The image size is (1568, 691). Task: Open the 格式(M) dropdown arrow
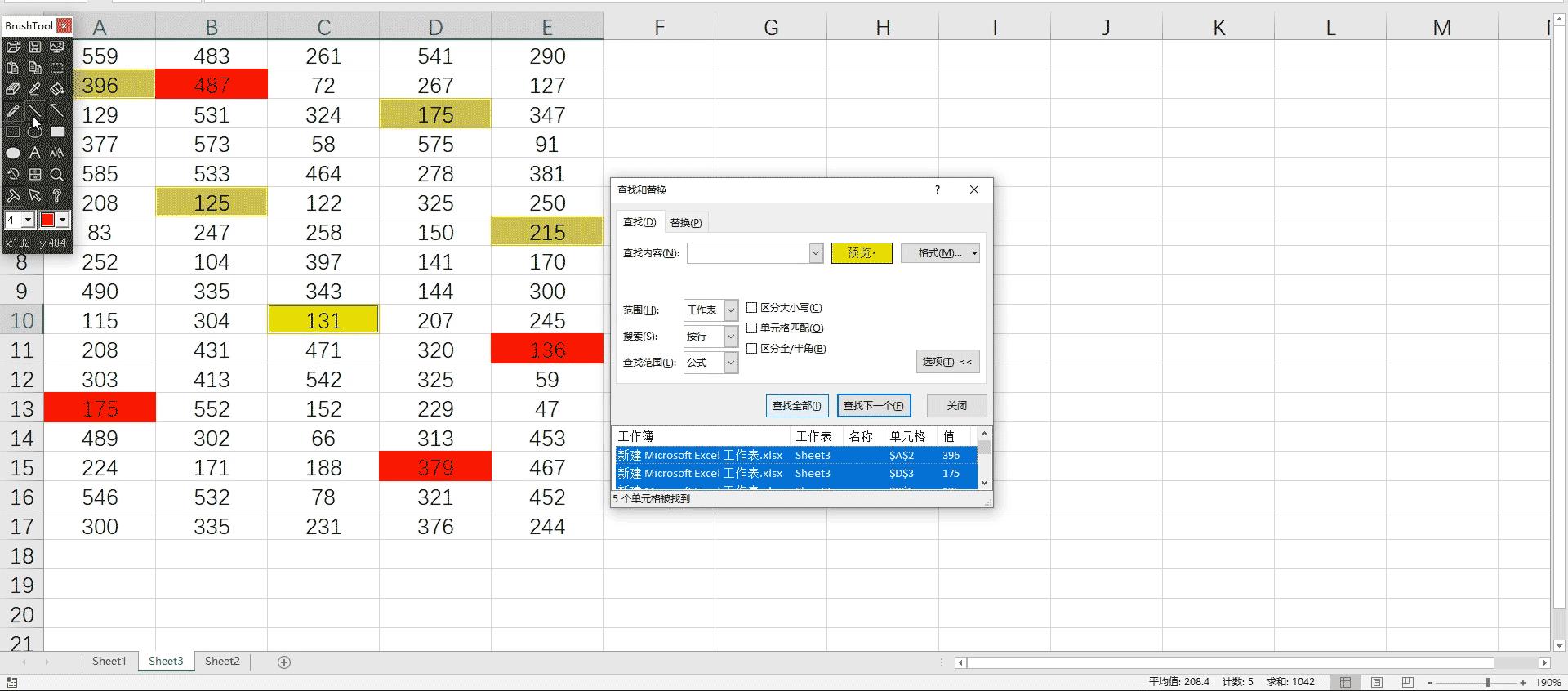tap(974, 253)
